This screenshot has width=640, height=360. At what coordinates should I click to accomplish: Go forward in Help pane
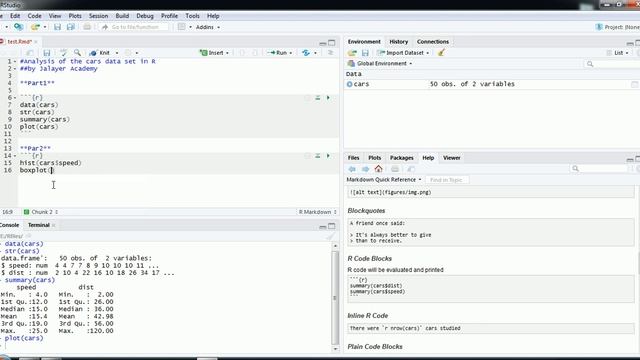[365, 169]
